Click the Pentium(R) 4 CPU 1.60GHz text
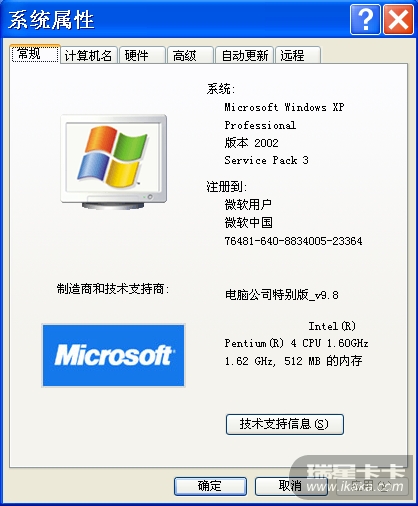Screen dimensions: 418x506 [x=296, y=343]
